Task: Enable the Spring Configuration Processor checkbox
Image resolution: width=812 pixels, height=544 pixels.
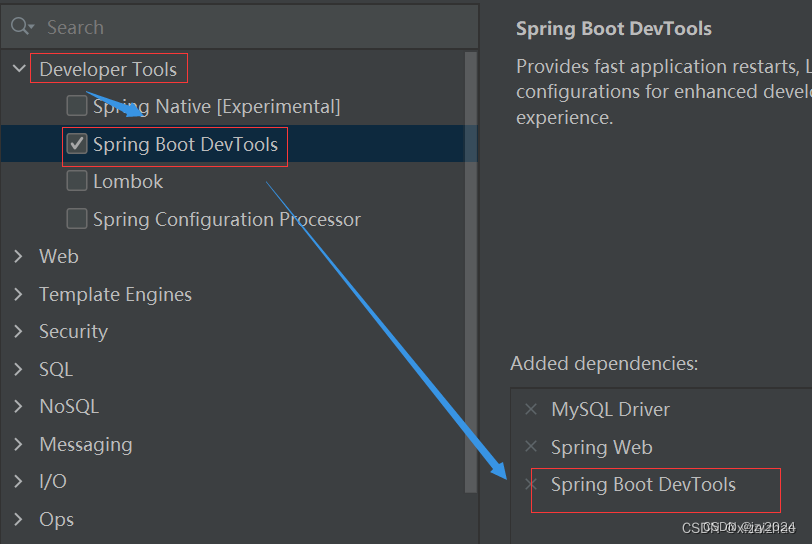Action: point(77,218)
